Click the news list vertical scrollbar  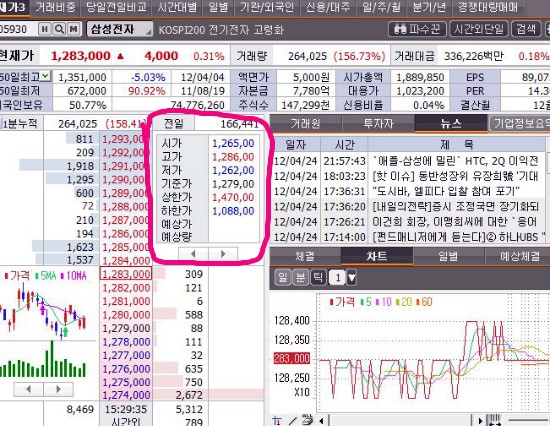pos(548,189)
